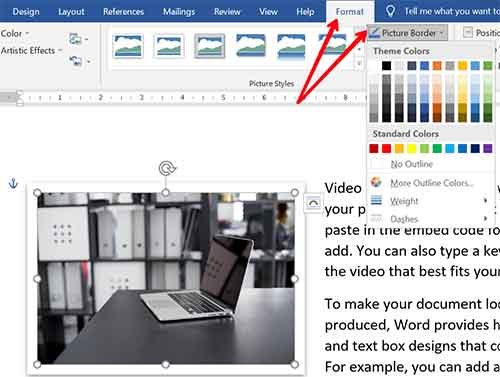Open the Picture Border dropdown button
Image resolution: width=500 pixels, height=377 pixels.
pos(407,33)
